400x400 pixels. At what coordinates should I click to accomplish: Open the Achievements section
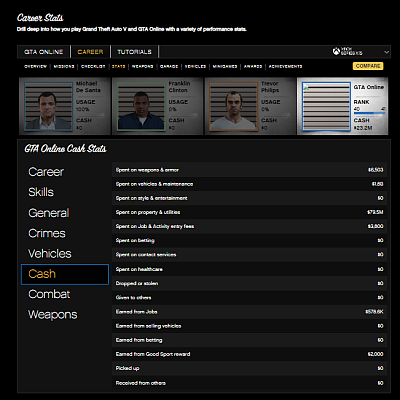(285, 66)
